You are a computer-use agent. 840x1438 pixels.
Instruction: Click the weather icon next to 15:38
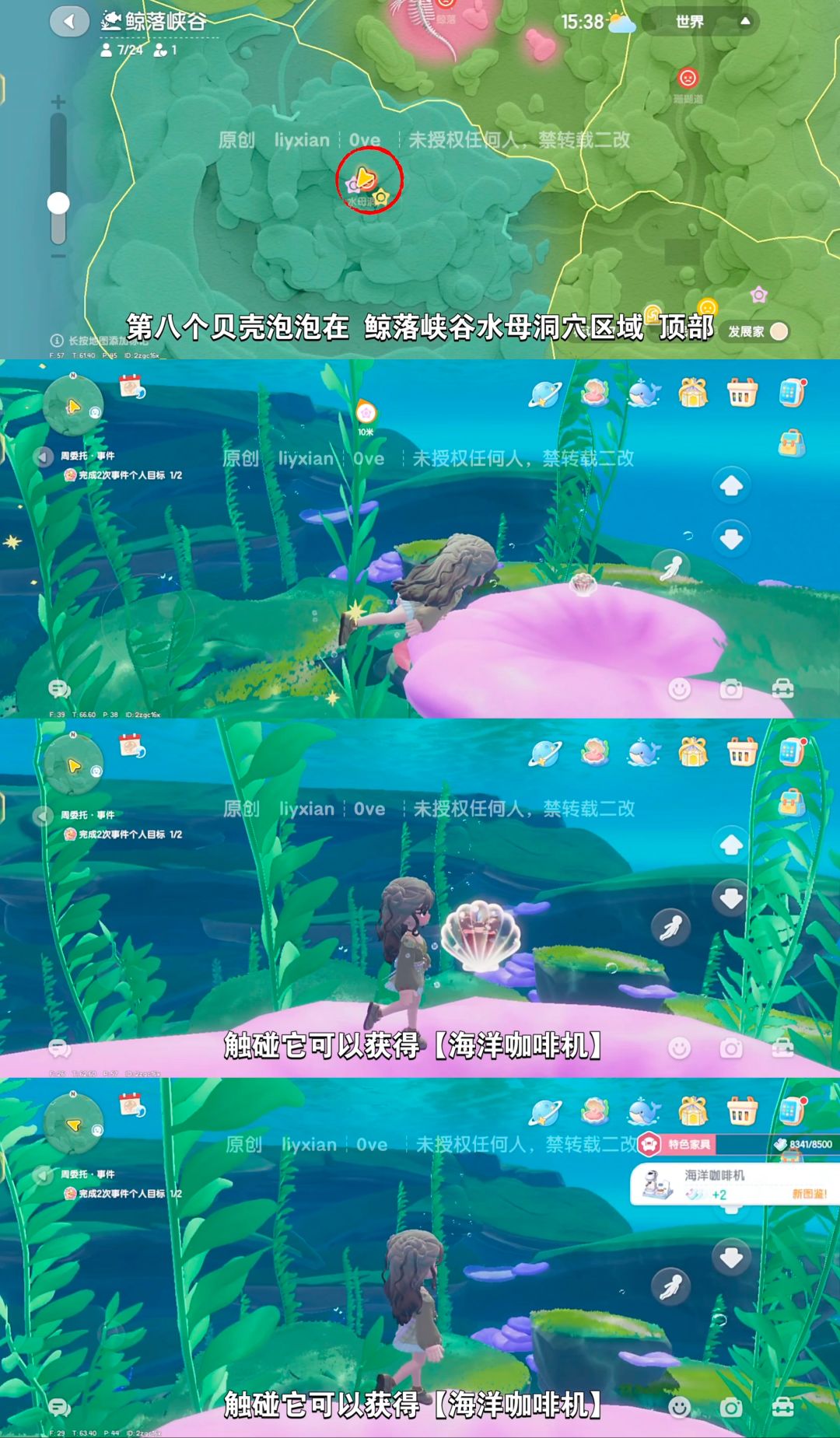pos(621,23)
